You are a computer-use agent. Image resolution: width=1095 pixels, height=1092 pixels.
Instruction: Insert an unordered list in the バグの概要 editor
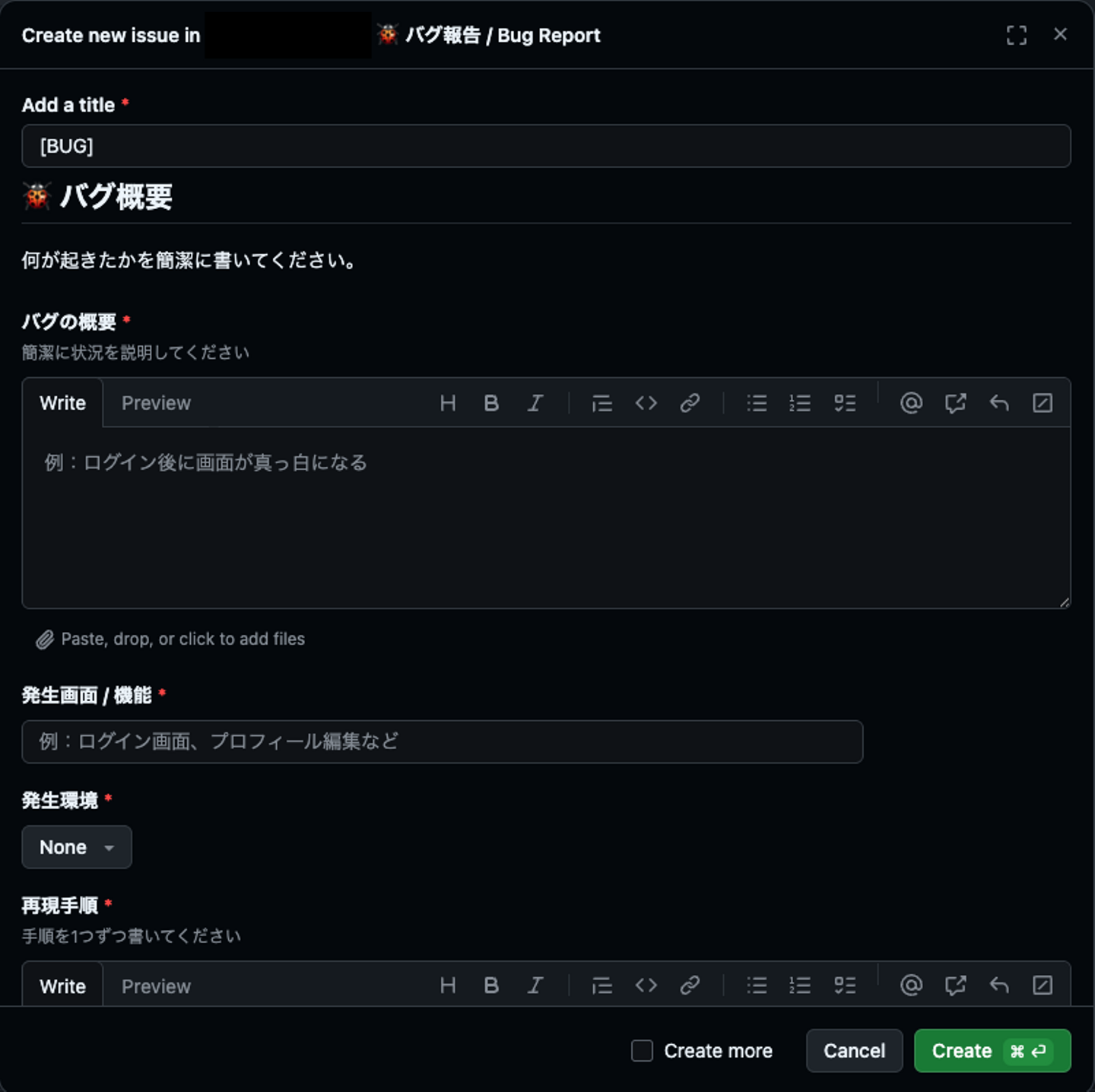[757, 403]
